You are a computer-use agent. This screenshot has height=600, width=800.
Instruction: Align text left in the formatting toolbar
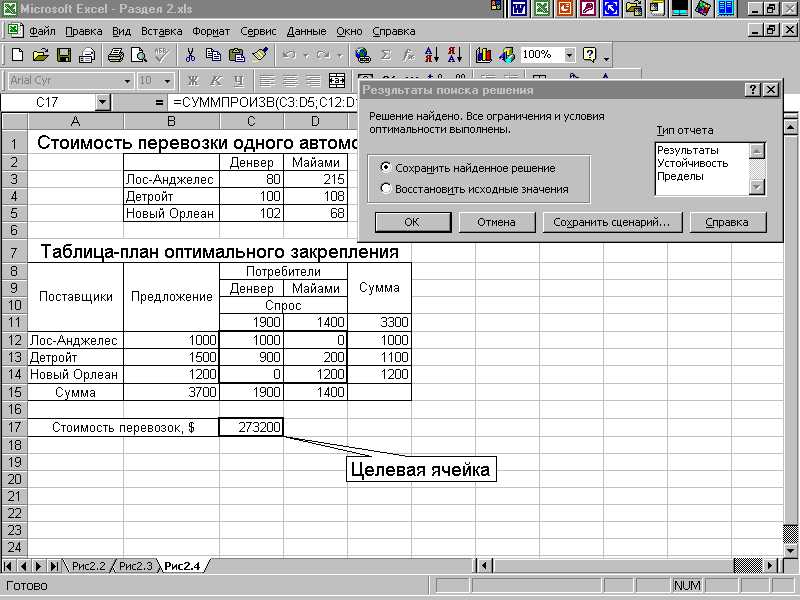(267, 81)
